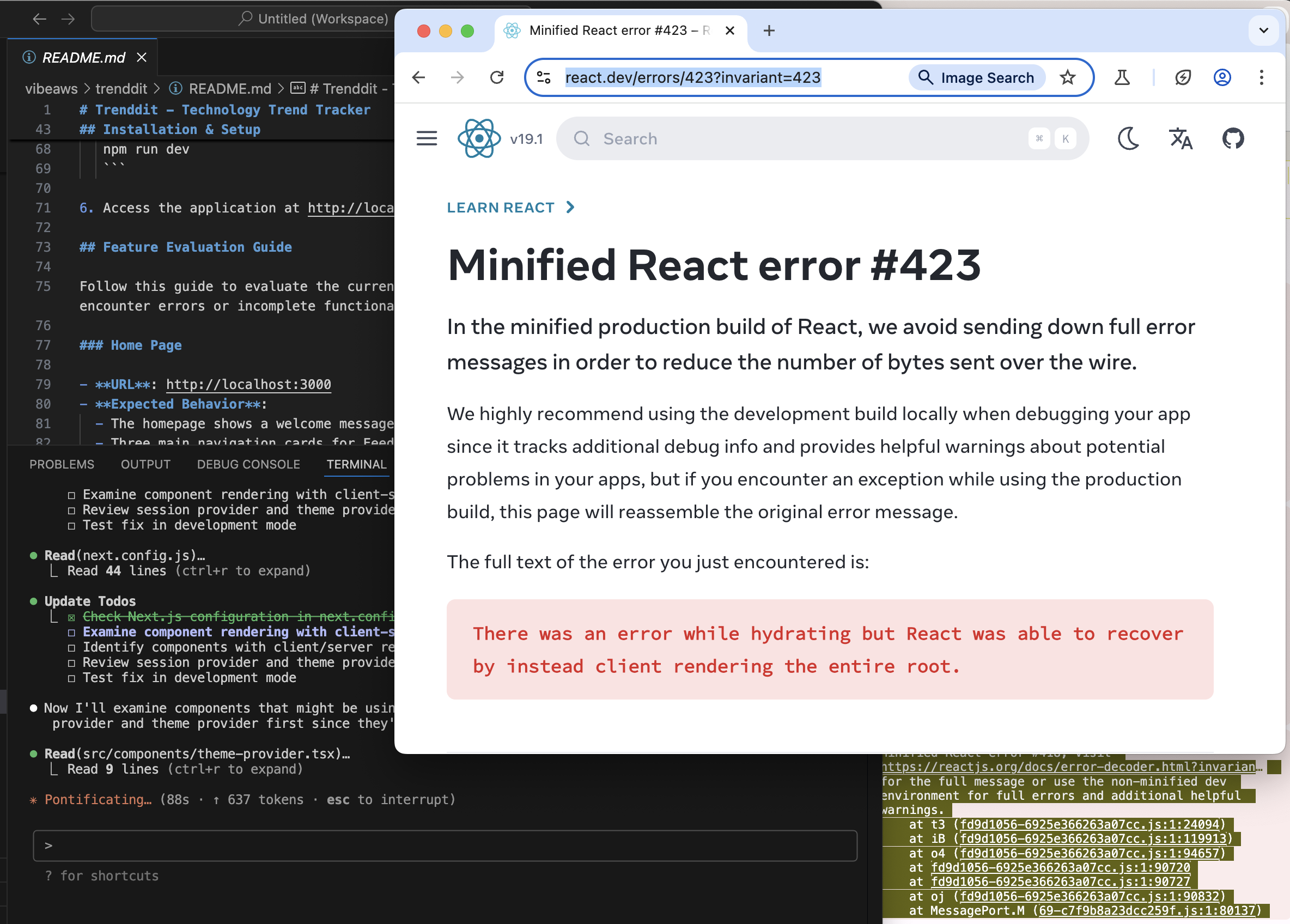Open the http://localhost:3000 link in README
This screenshot has height=924, width=1290.
point(248,385)
